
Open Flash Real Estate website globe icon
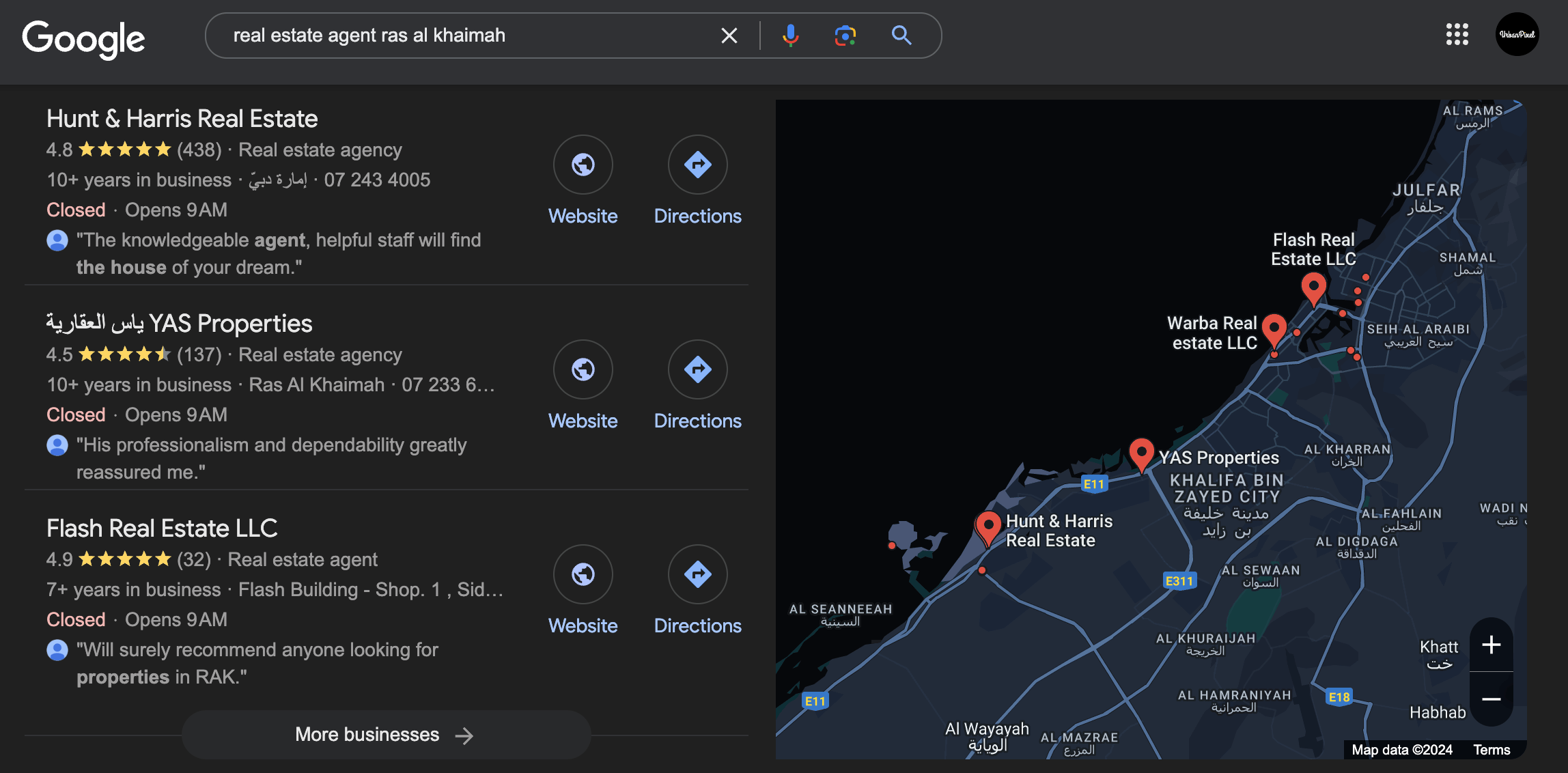tap(583, 574)
